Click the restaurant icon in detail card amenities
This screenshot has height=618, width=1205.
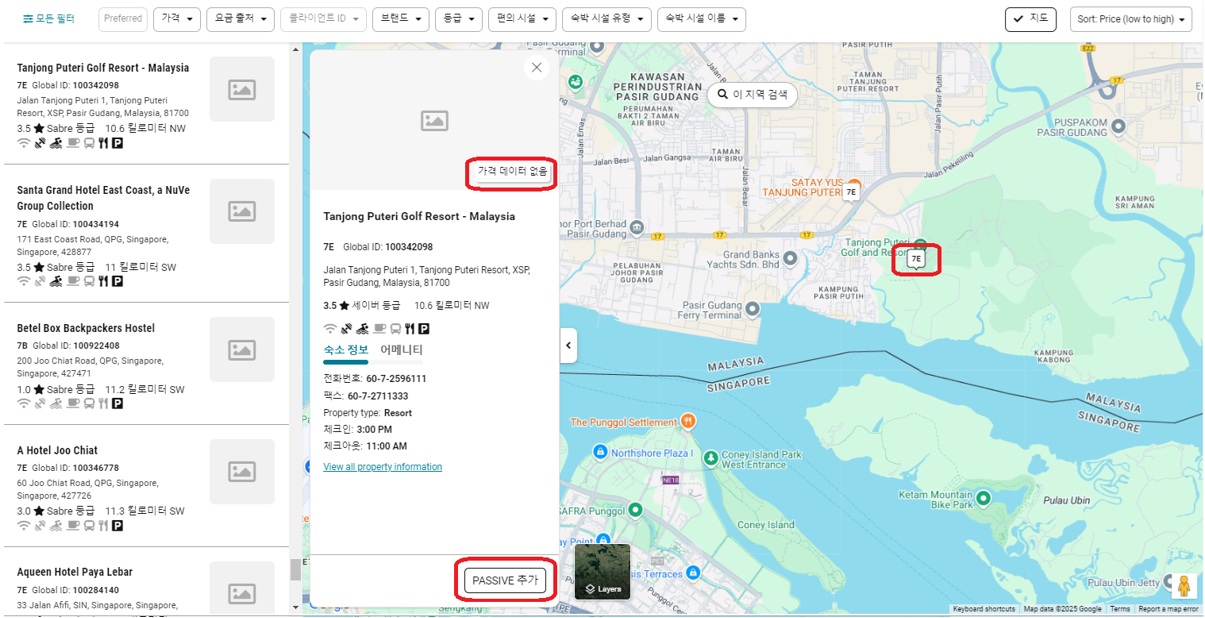click(x=409, y=328)
